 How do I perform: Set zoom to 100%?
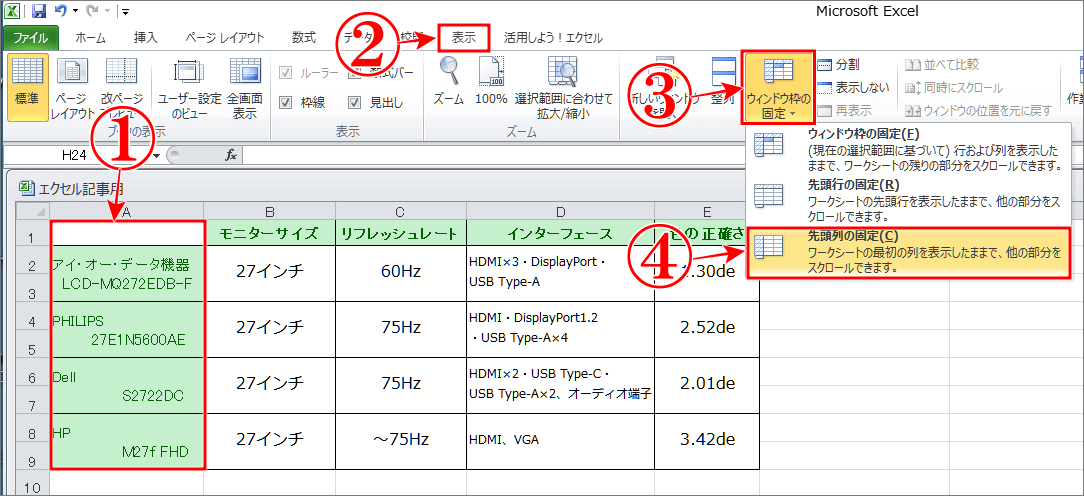click(492, 81)
